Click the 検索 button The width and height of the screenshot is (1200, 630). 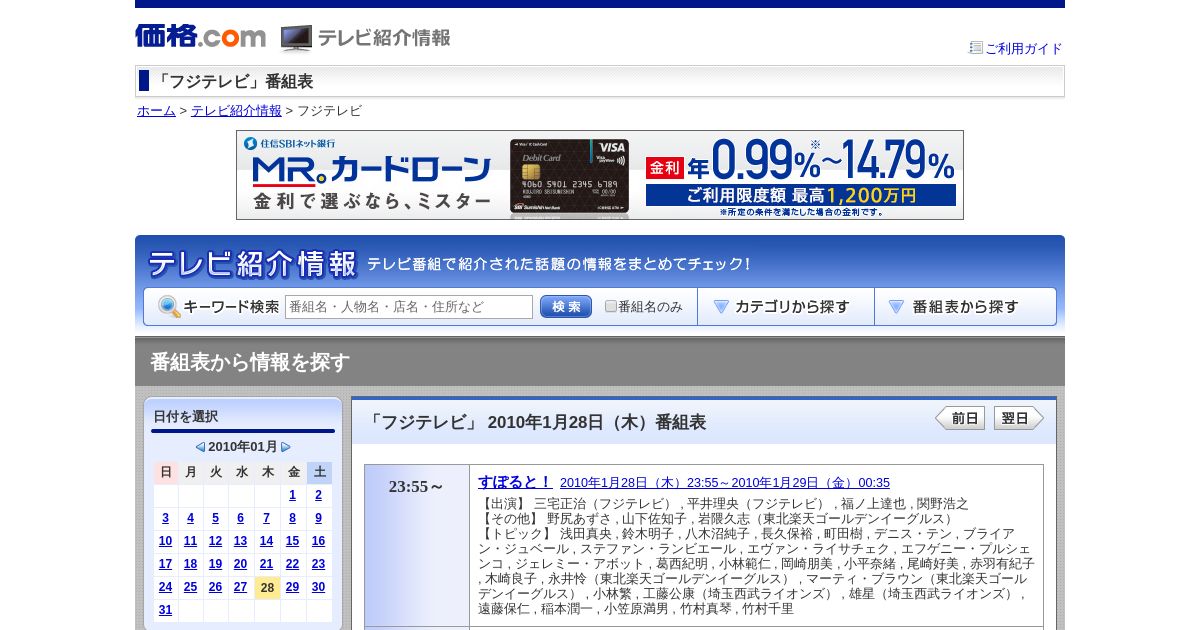point(566,307)
